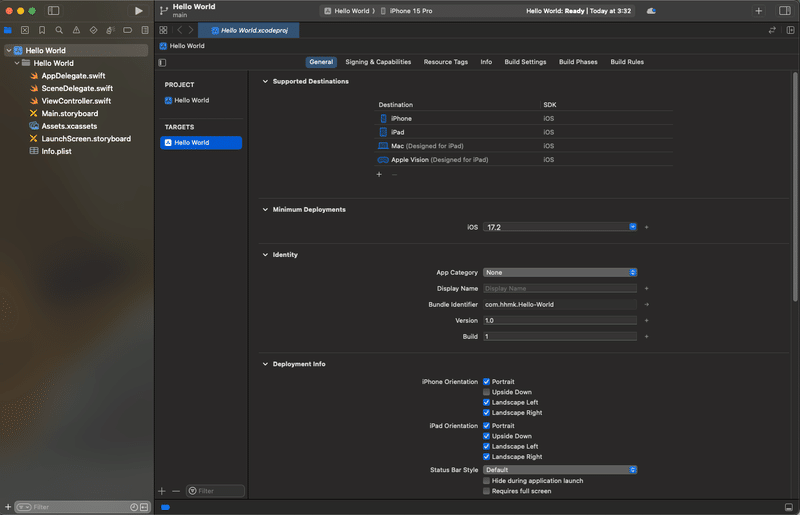Switch to Signing & Capabilities tab

378,62
